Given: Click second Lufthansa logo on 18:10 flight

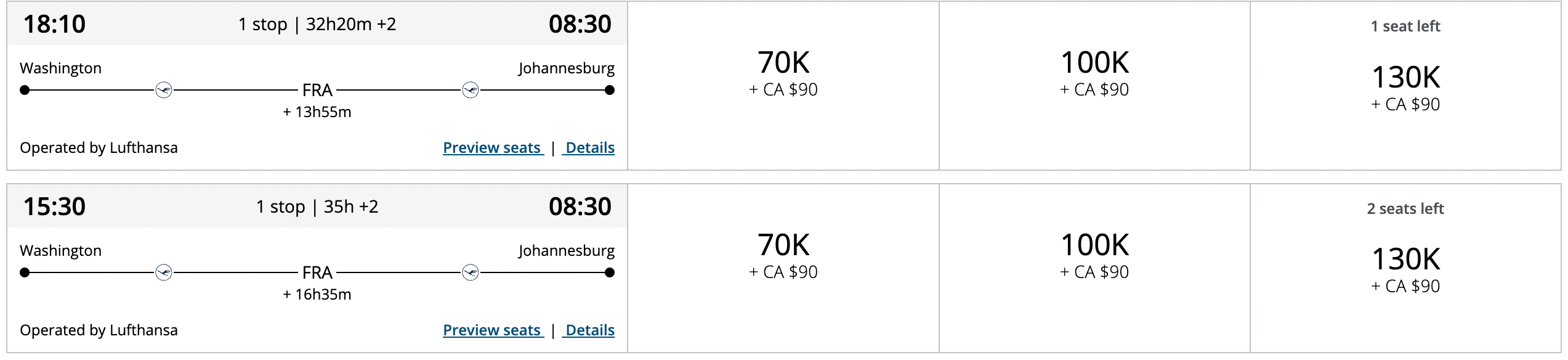Looking at the screenshot, I should pos(471,90).
